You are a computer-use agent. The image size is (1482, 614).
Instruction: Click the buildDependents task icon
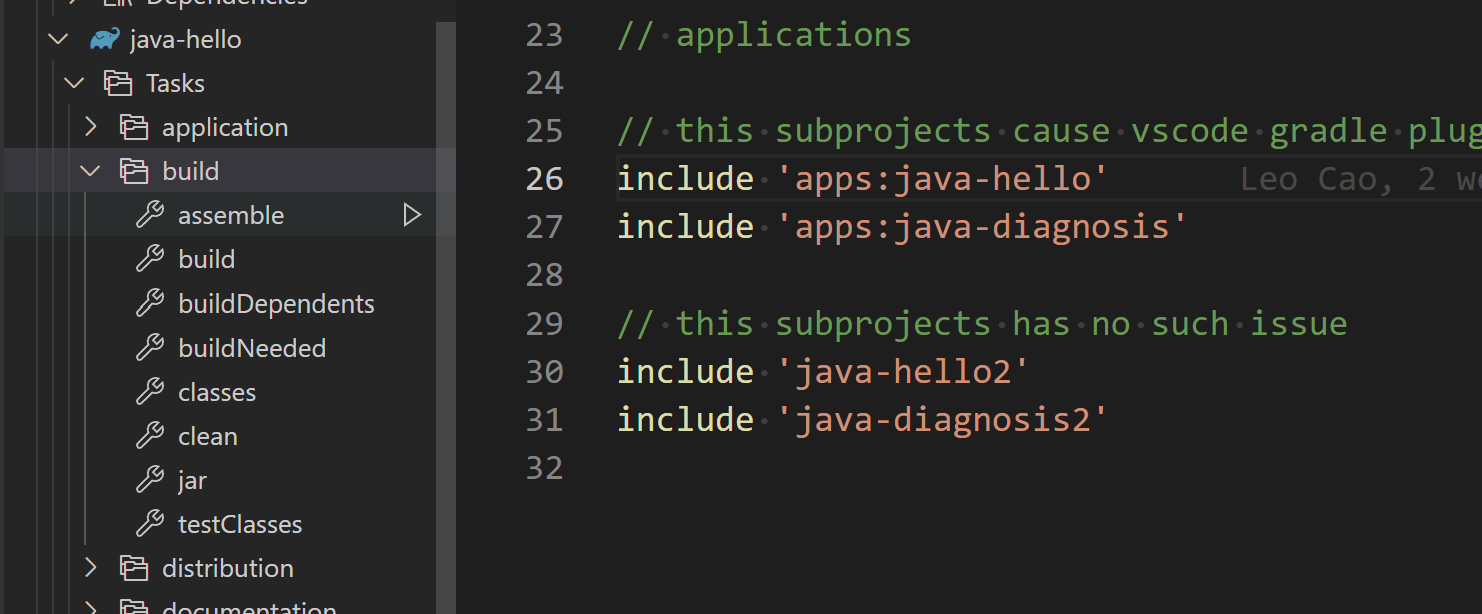coord(150,302)
